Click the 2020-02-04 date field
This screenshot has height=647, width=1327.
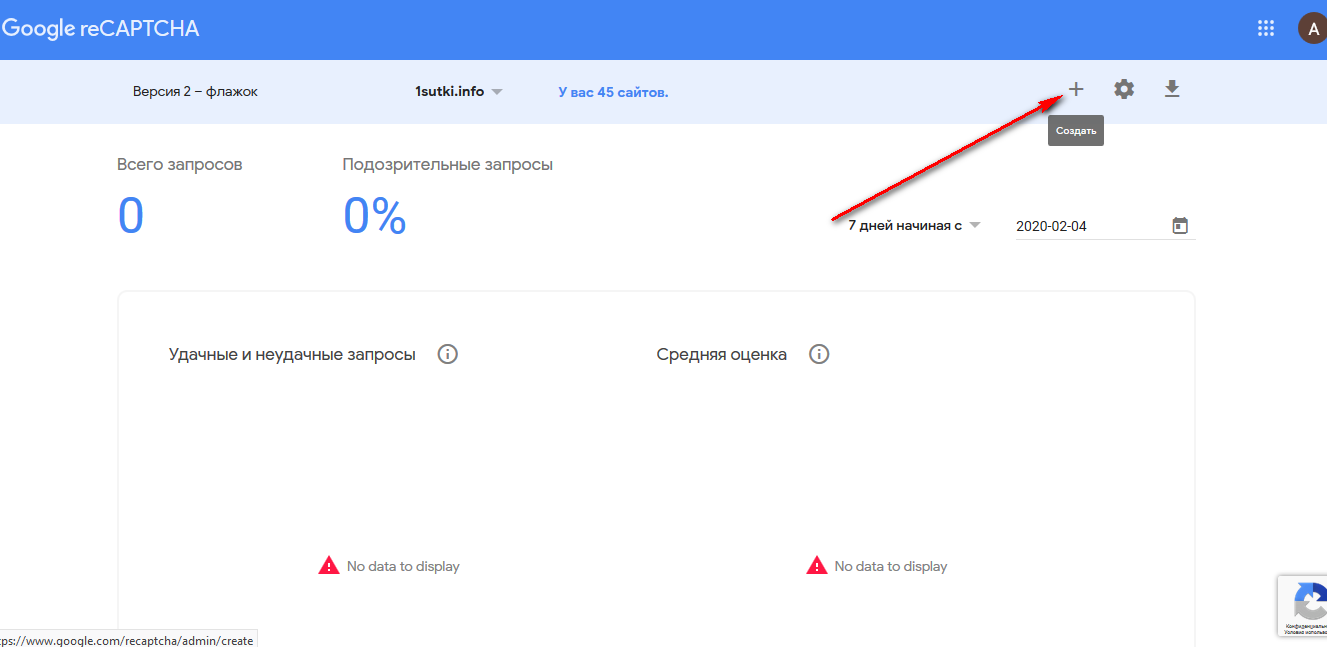1085,226
